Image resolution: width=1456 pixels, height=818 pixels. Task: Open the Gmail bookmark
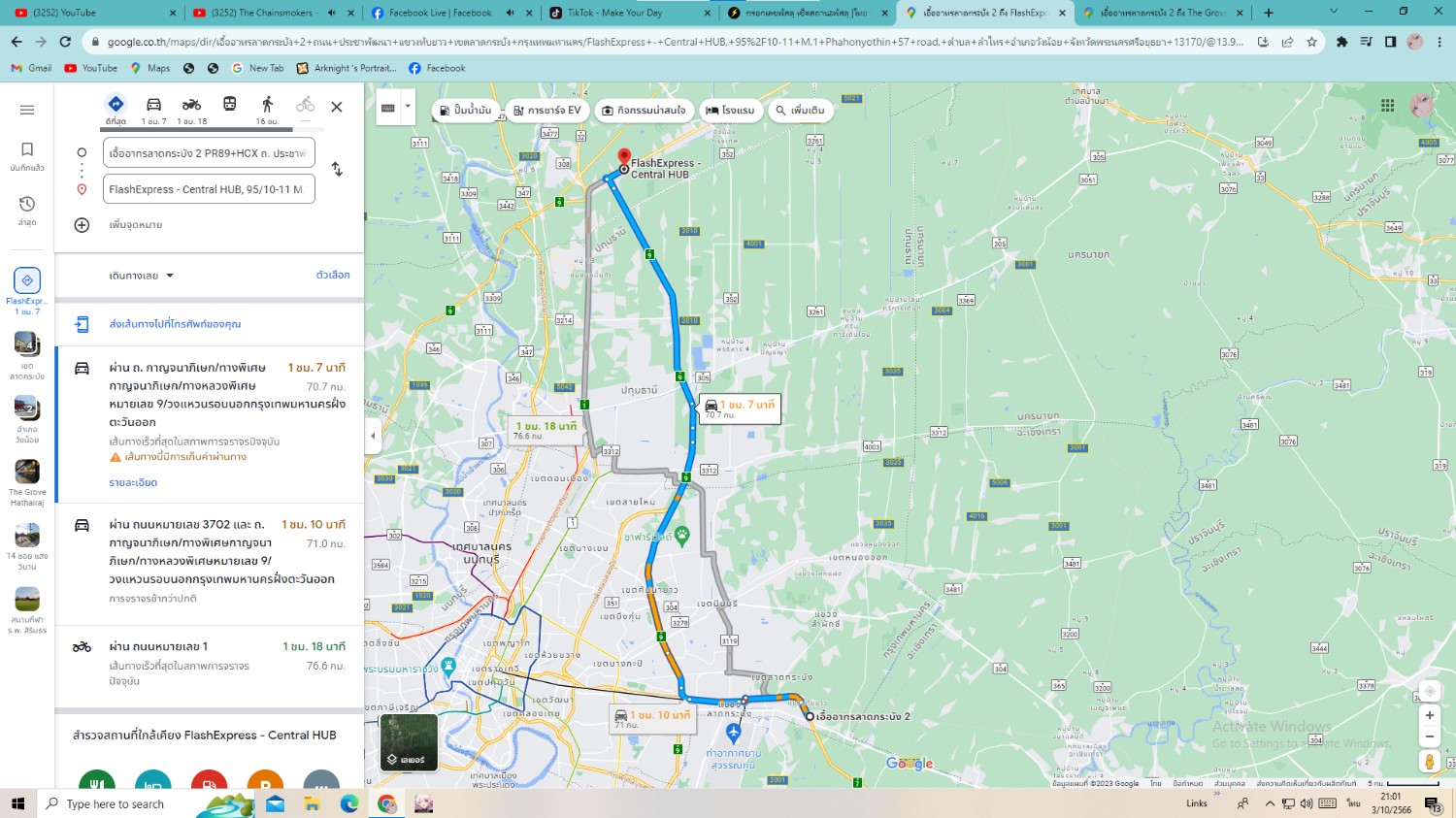31,68
